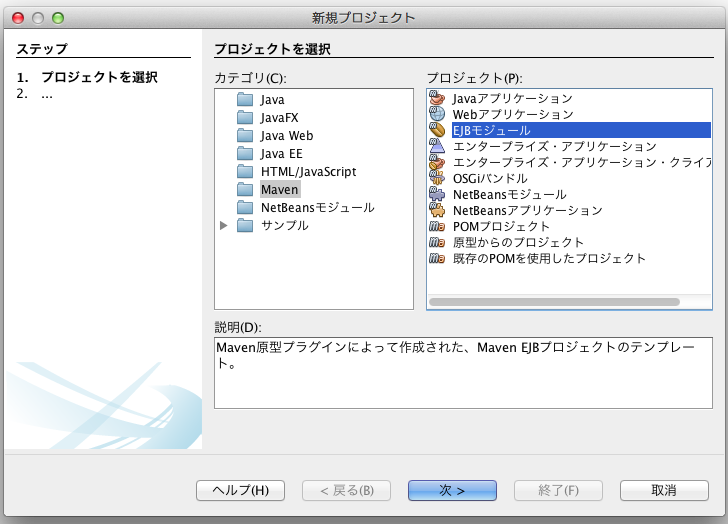The height and width of the screenshot is (524, 728).
Task: Select 既存のPOMを使用したプロジェクト in project list
Action: 549,258
